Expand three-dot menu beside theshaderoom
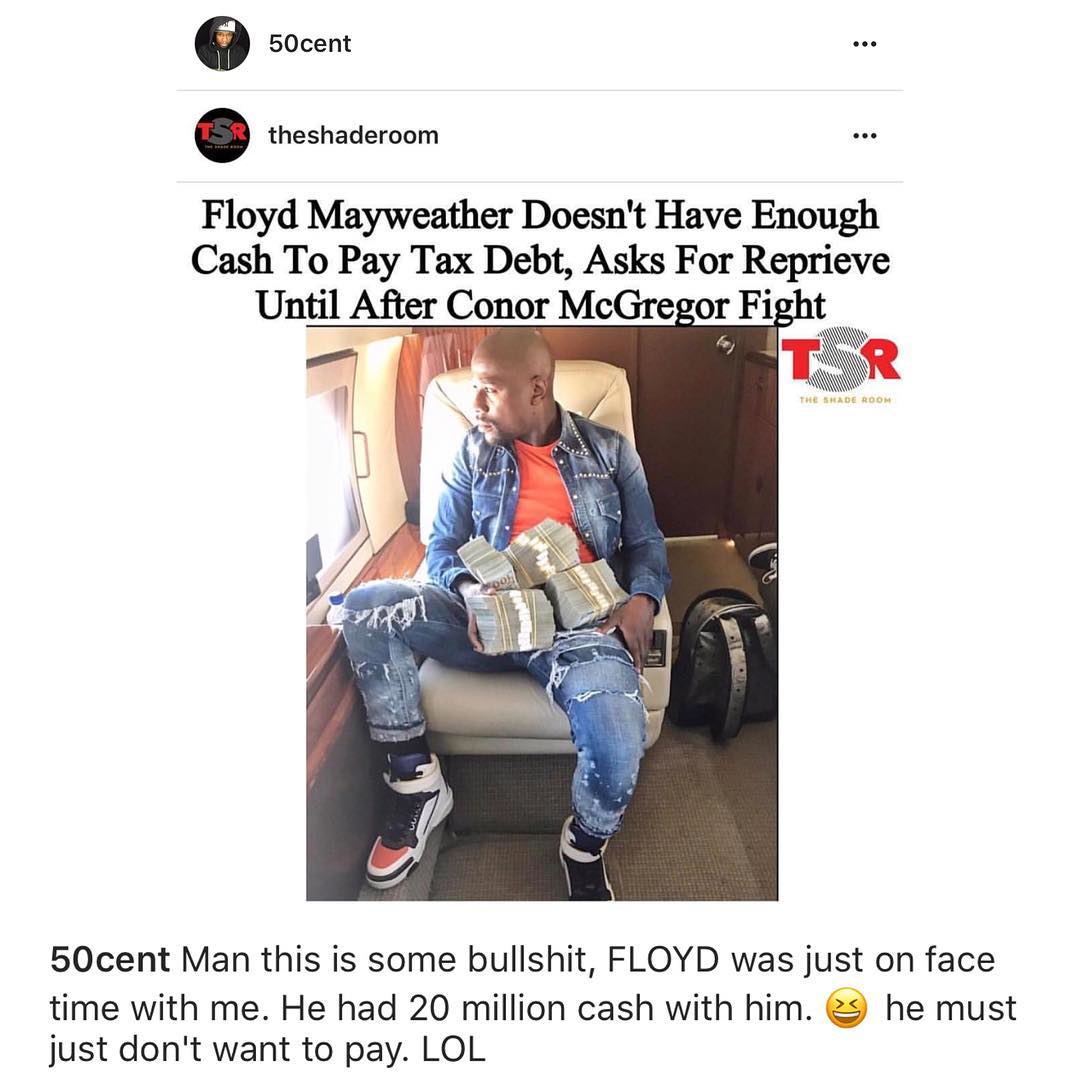Viewport: 1080px width, 1080px height. tap(864, 136)
